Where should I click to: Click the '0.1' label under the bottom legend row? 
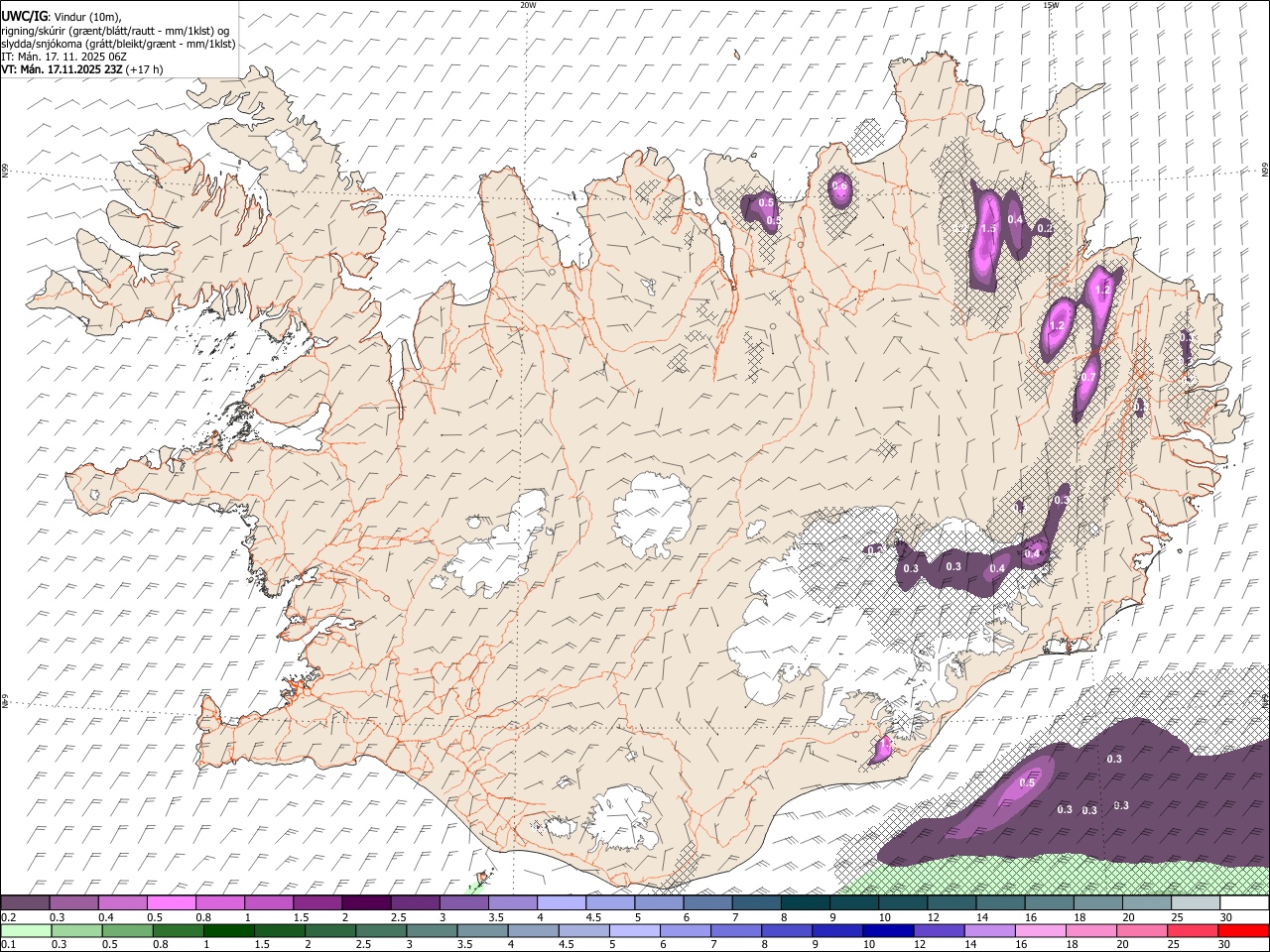7,945
